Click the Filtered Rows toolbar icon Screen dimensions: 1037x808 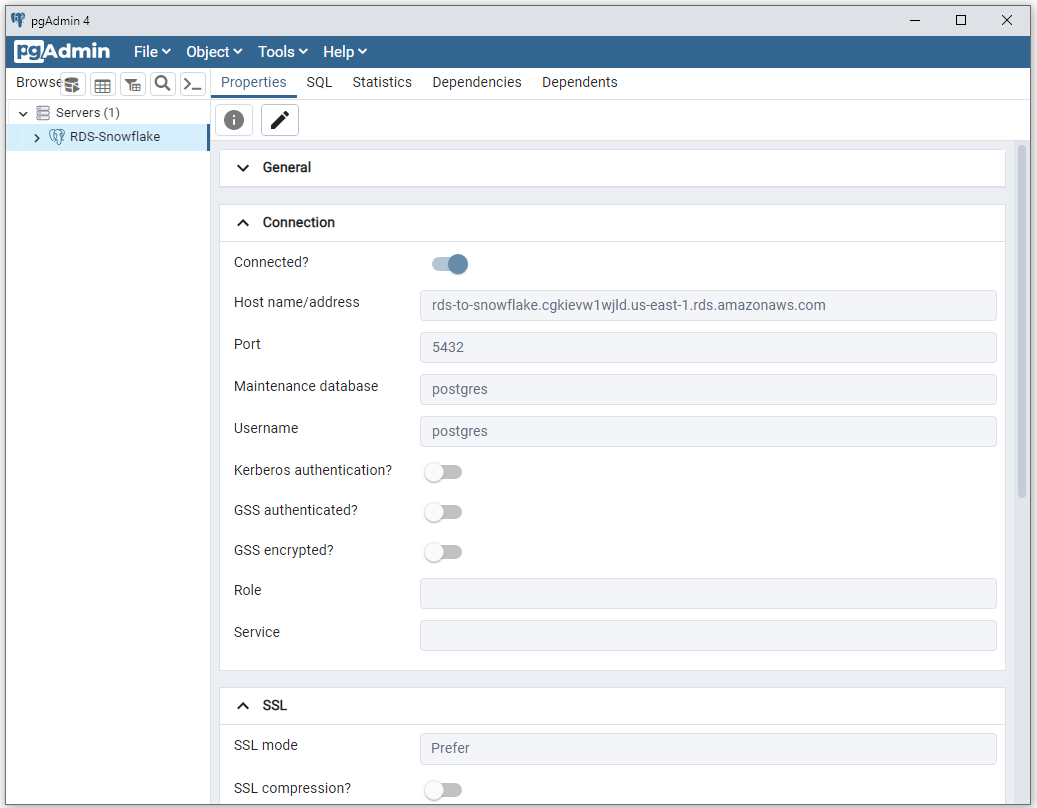(x=133, y=84)
